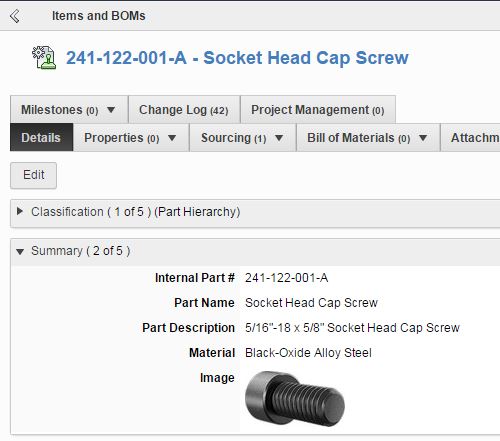Click the item workflow icon beside title
500x441 pixels.
click(x=44, y=58)
